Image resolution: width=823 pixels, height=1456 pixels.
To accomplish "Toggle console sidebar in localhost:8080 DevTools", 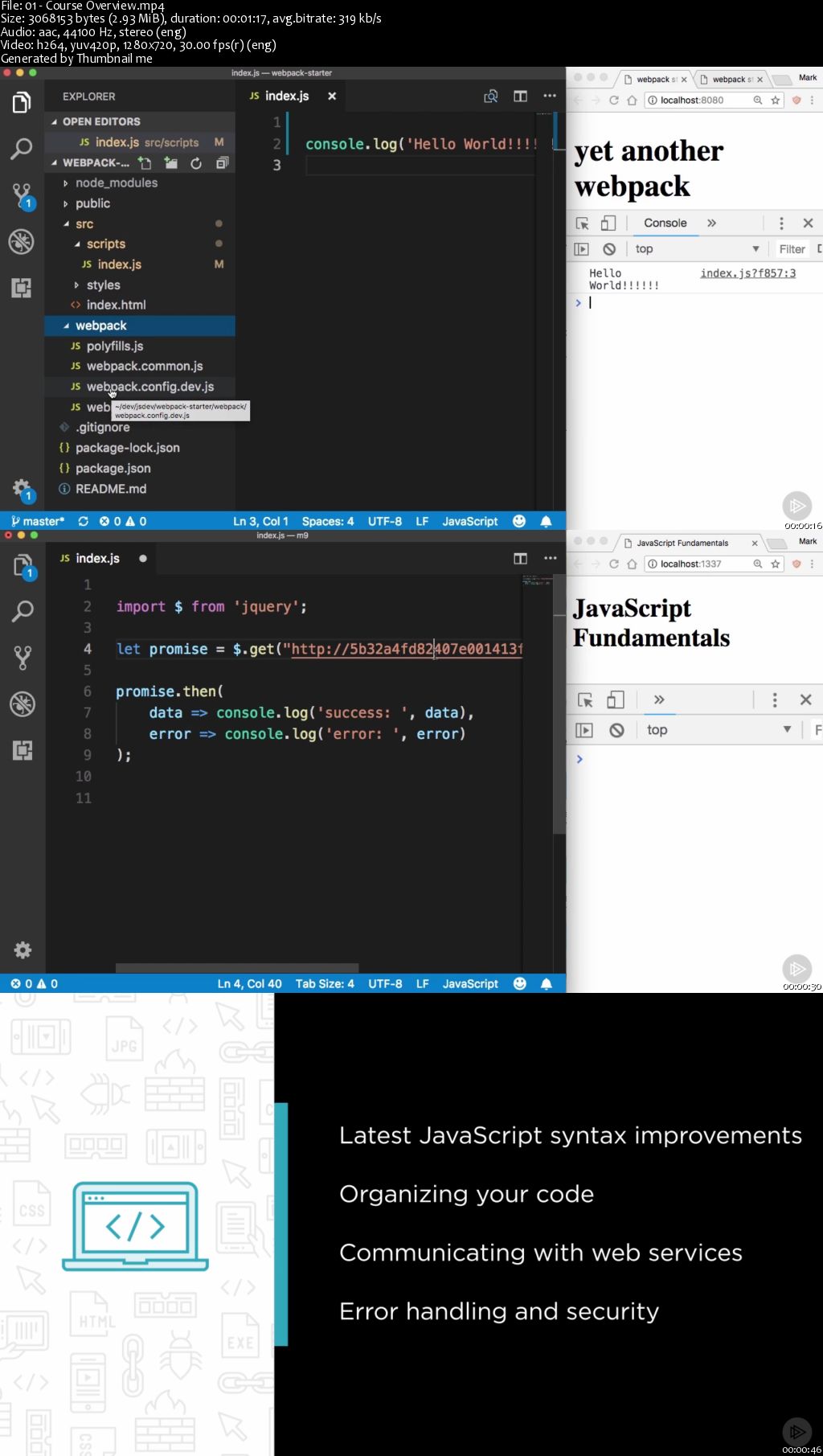I will [582, 249].
